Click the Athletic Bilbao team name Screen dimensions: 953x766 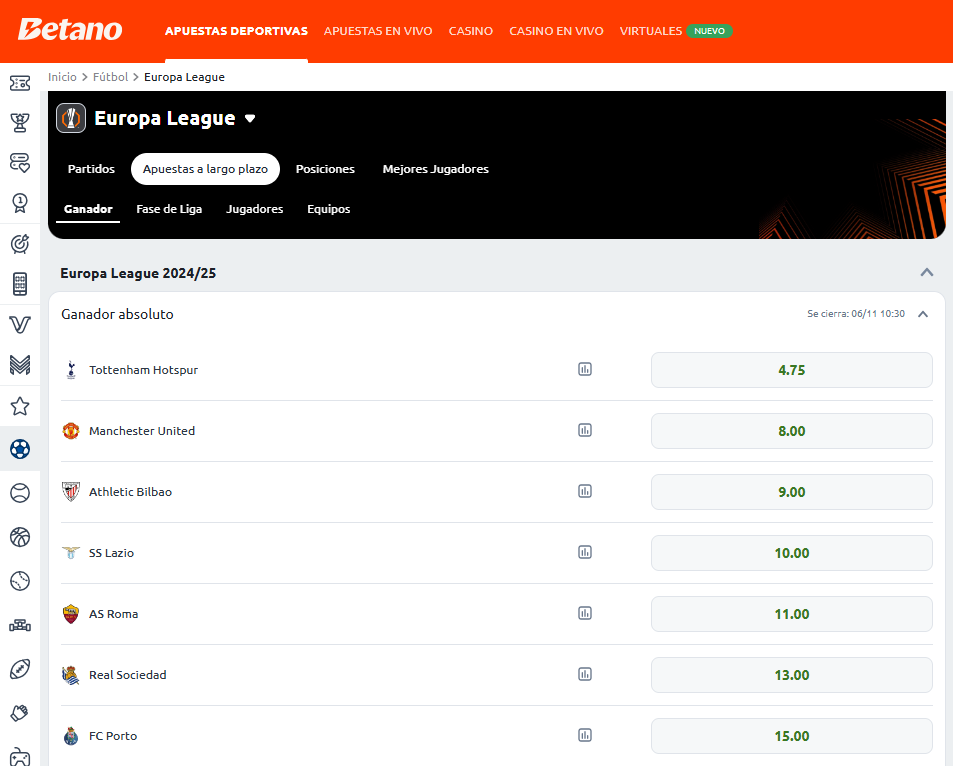coord(131,492)
